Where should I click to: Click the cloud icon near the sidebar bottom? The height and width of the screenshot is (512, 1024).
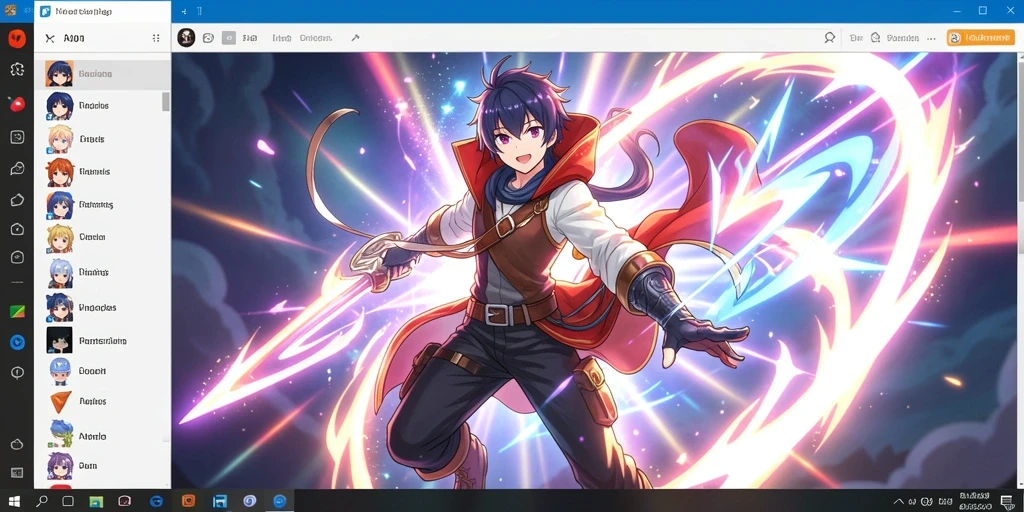(17, 444)
